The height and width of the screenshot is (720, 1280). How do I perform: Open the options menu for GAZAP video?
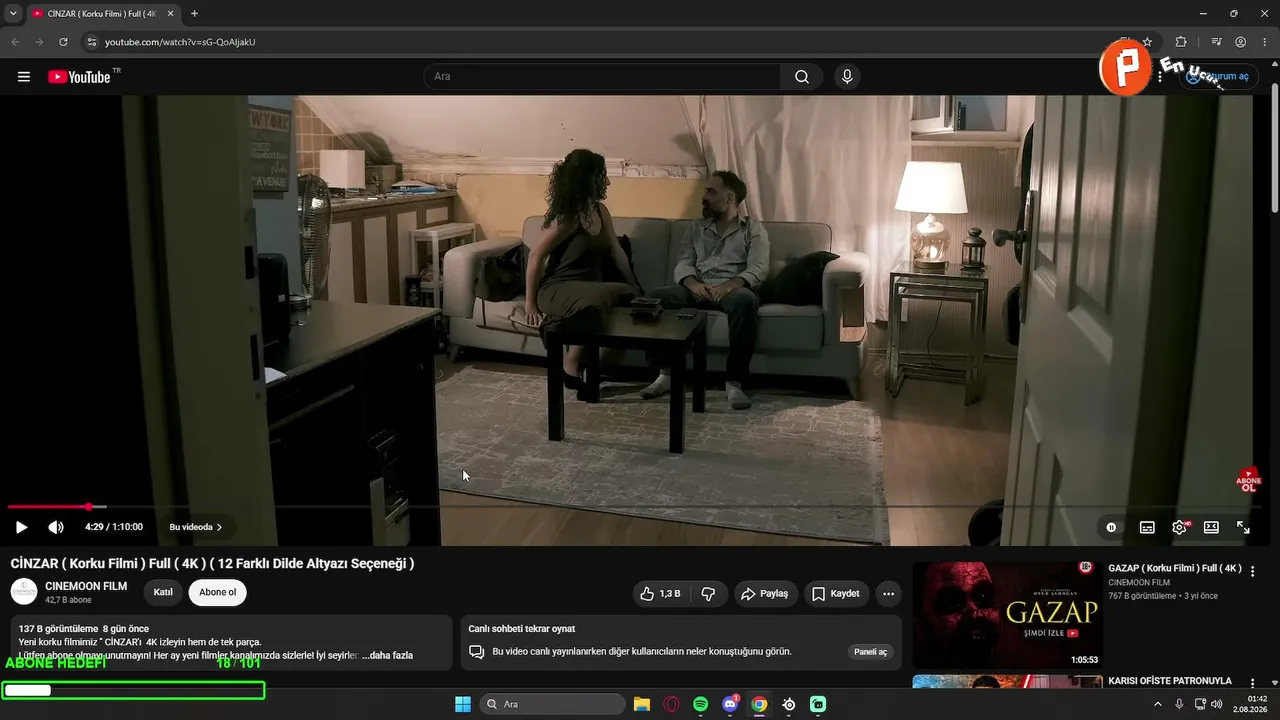tap(1253, 571)
